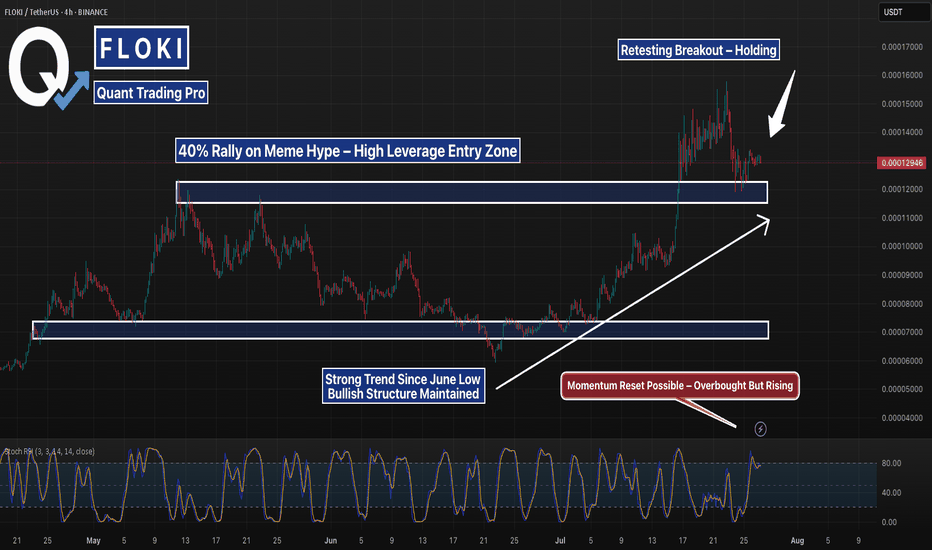Select the '40% Rally on Meme Hype' note
This screenshot has height=550, width=932.
coord(348,150)
